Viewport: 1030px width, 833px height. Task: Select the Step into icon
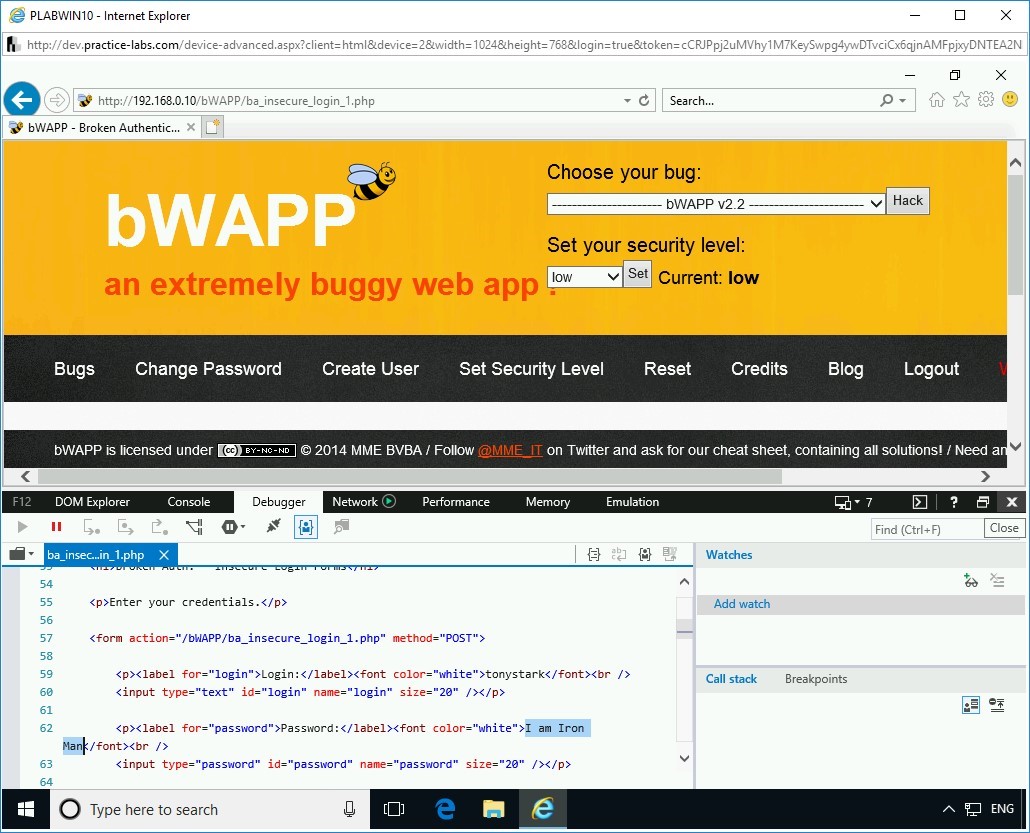(92, 527)
